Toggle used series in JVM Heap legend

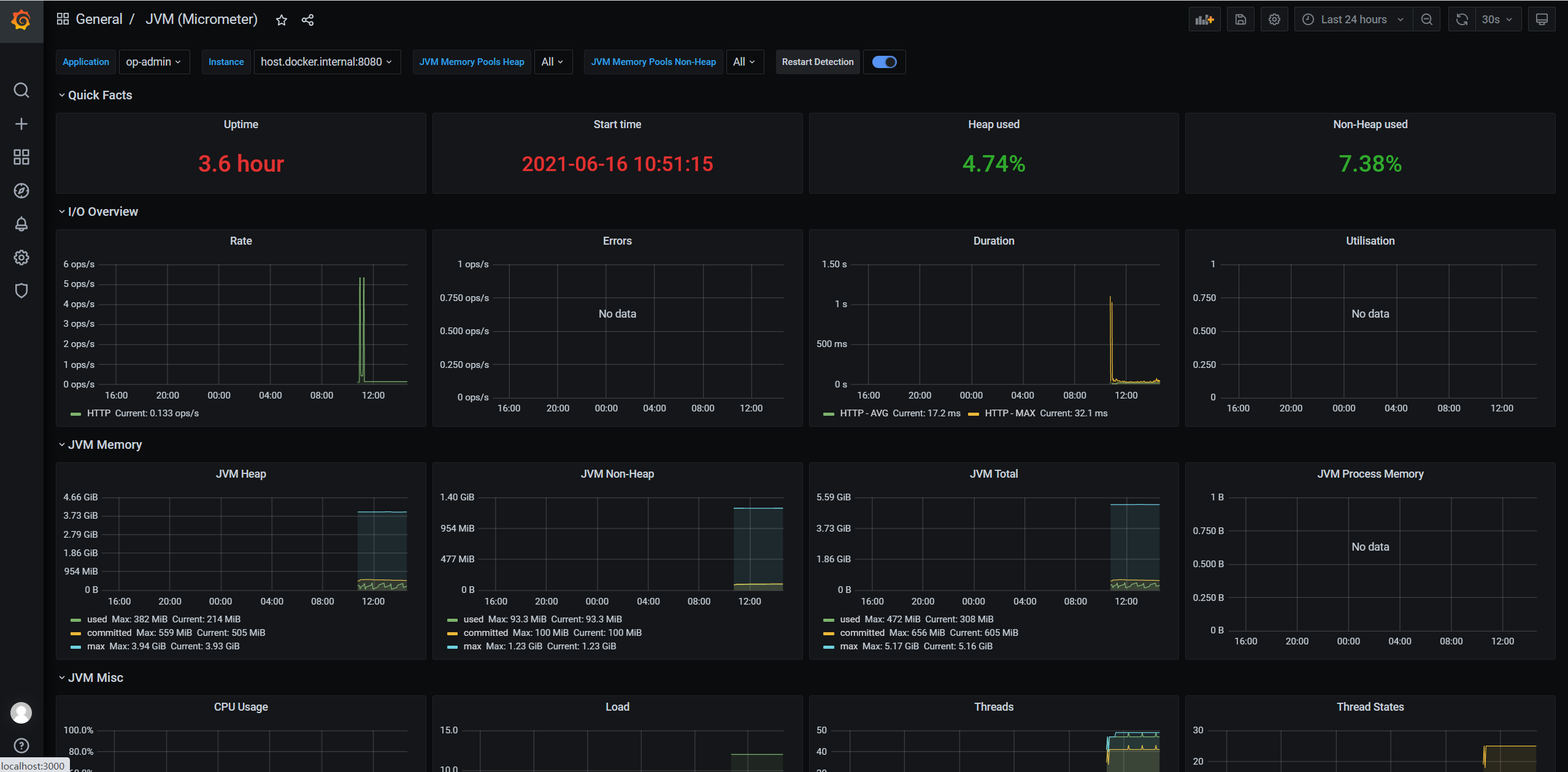coord(97,619)
